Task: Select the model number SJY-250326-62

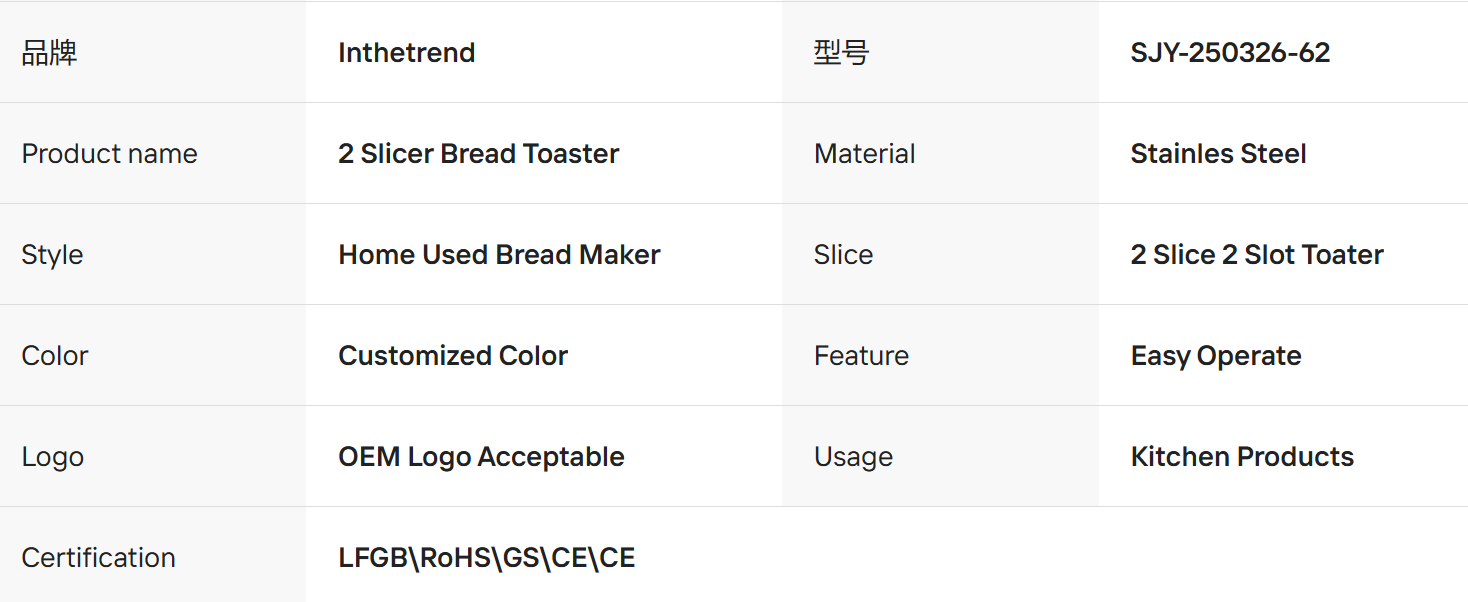Action: (x=1230, y=53)
